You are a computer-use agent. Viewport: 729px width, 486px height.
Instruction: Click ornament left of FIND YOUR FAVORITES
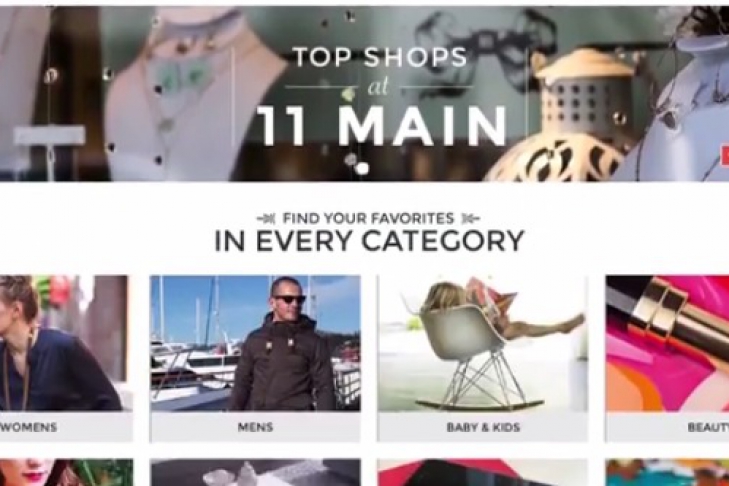(266, 218)
